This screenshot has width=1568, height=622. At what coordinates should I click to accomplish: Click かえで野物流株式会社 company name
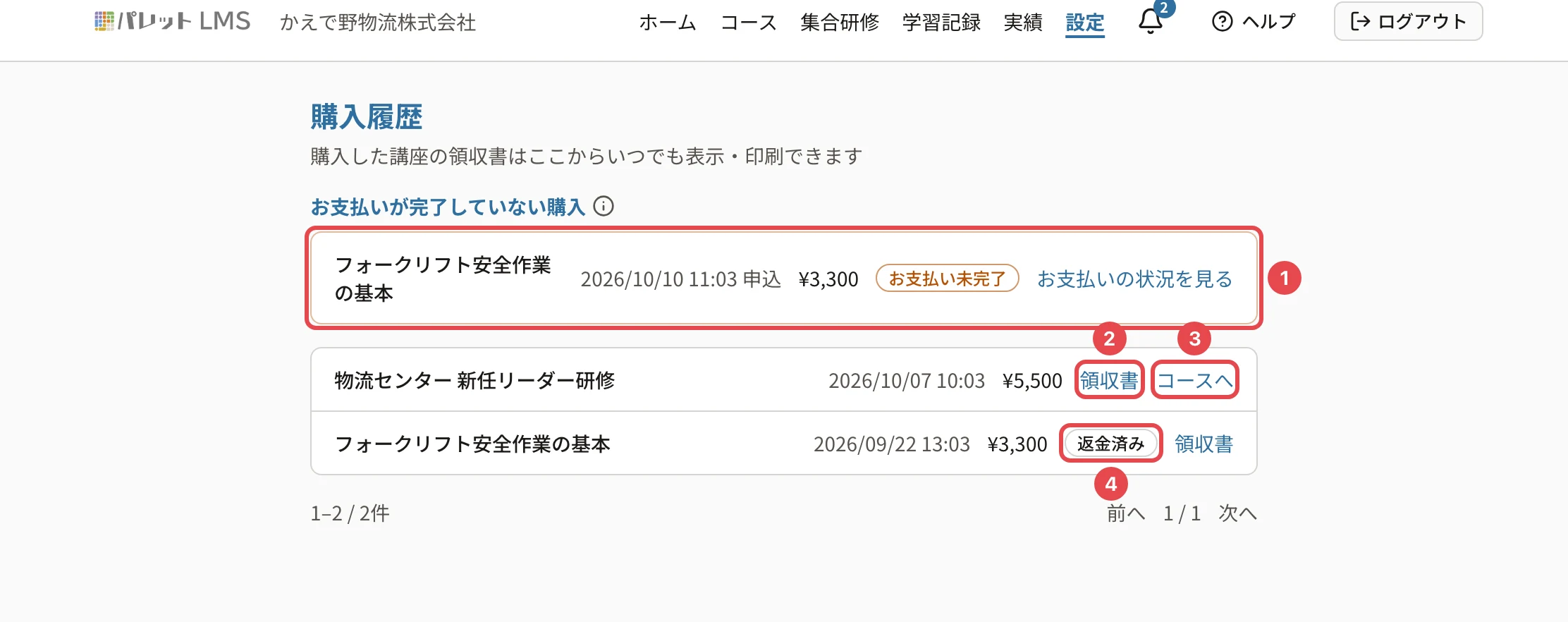coord(378,23)
